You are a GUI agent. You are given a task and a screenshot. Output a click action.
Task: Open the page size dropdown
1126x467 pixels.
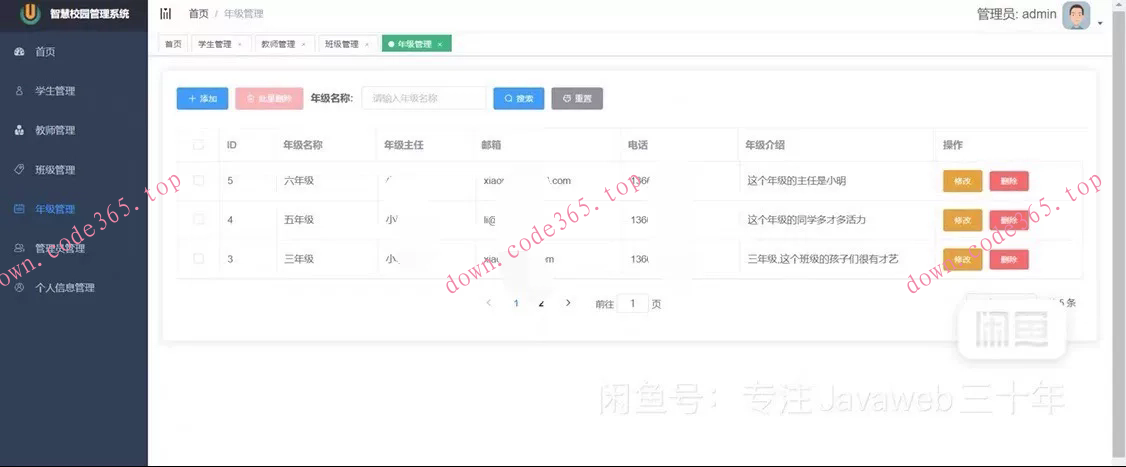click(x=1001, y=303)
